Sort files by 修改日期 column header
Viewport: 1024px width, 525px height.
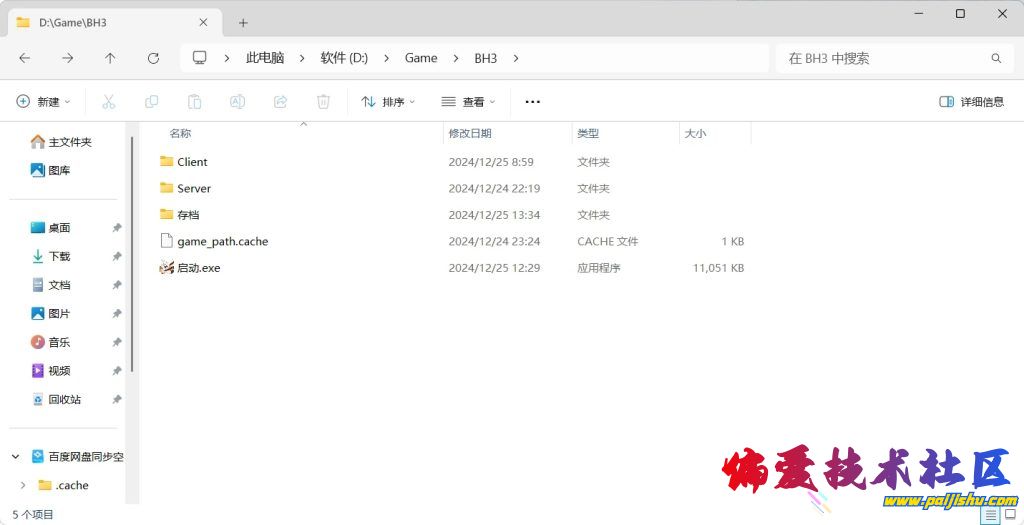click(x=470, y=133)
